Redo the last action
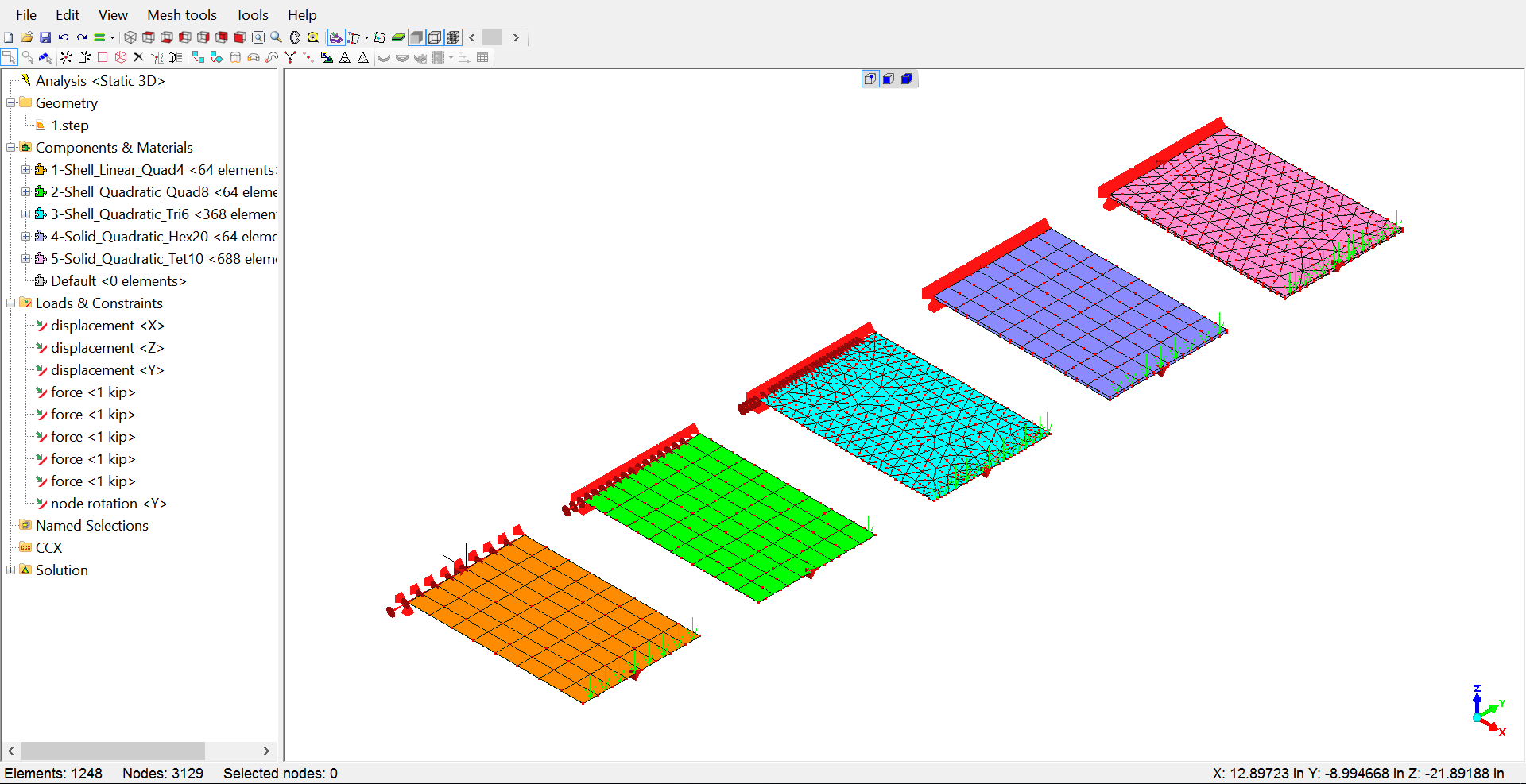Viewport: 1526px width, 784px height. tap(82, 37)
